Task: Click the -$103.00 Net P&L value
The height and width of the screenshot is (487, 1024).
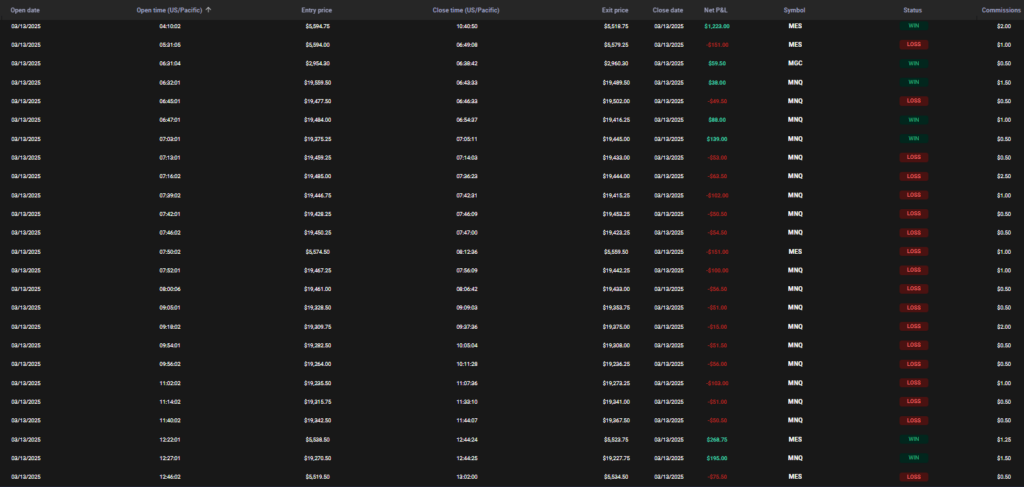Action: click(717, 383)
